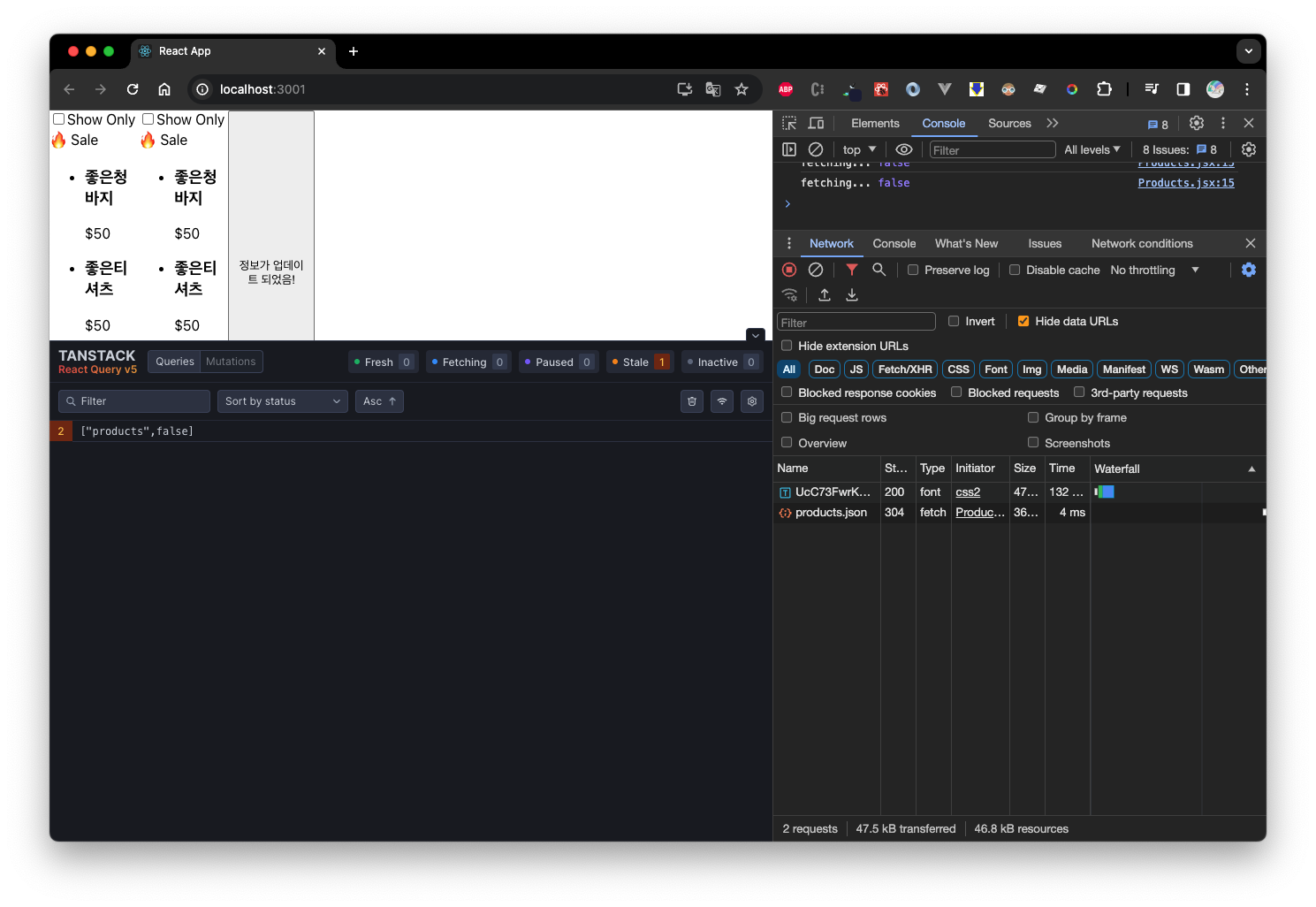Open the browser tab search dropdown

tap(1248, 51)
